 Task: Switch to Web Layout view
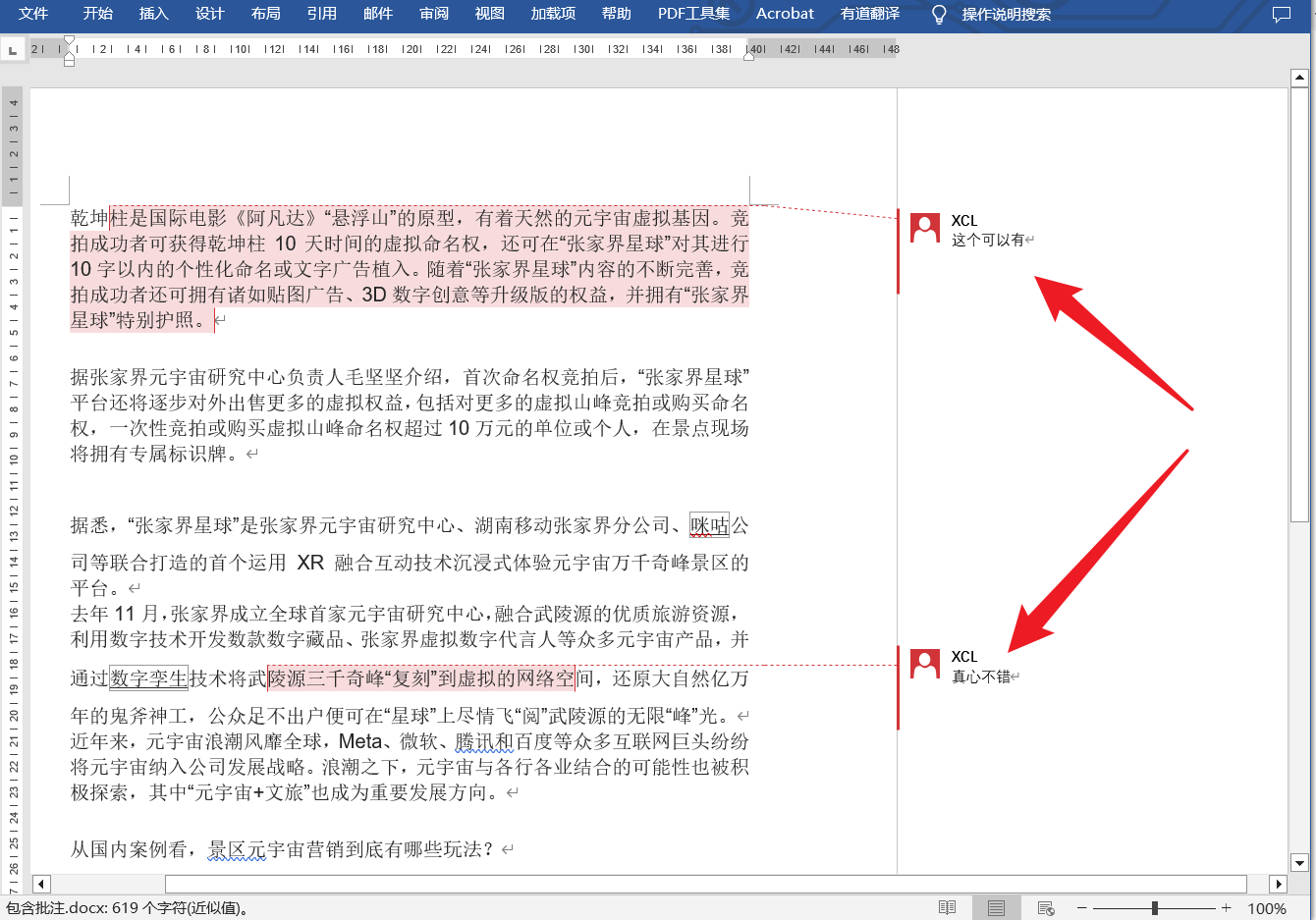pos(1045,908)
